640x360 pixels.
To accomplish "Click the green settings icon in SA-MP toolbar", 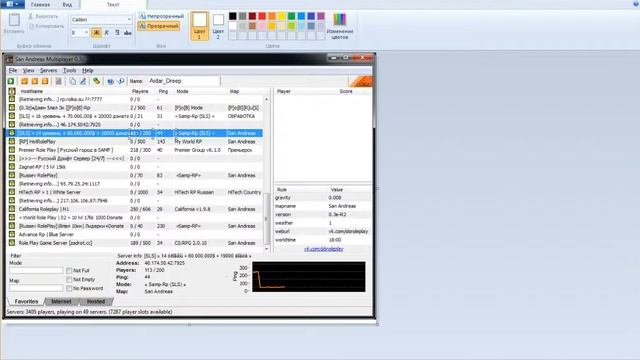I will point(96,81).
